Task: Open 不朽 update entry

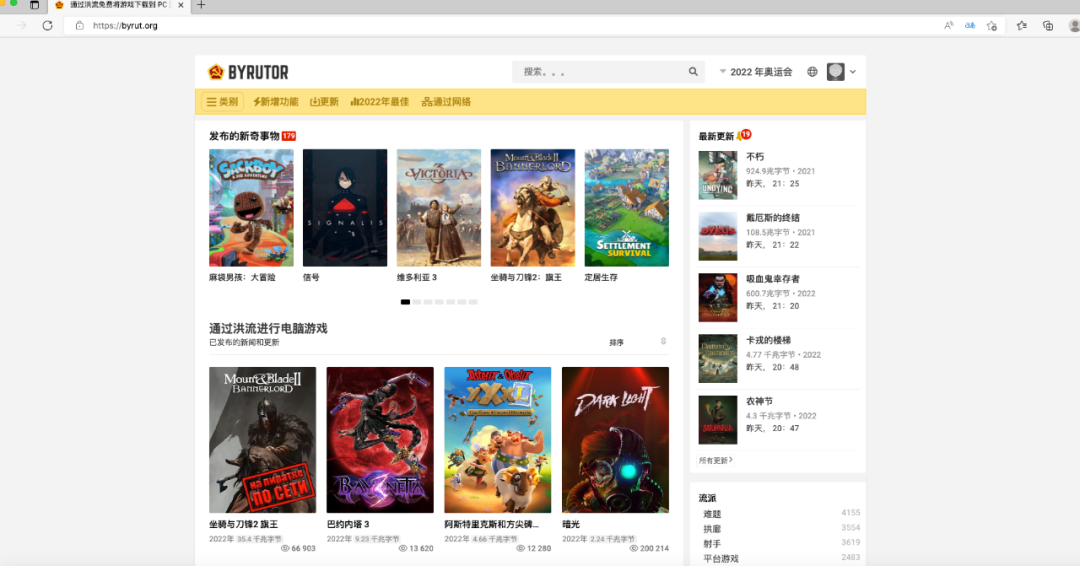Action: point(778,176)
